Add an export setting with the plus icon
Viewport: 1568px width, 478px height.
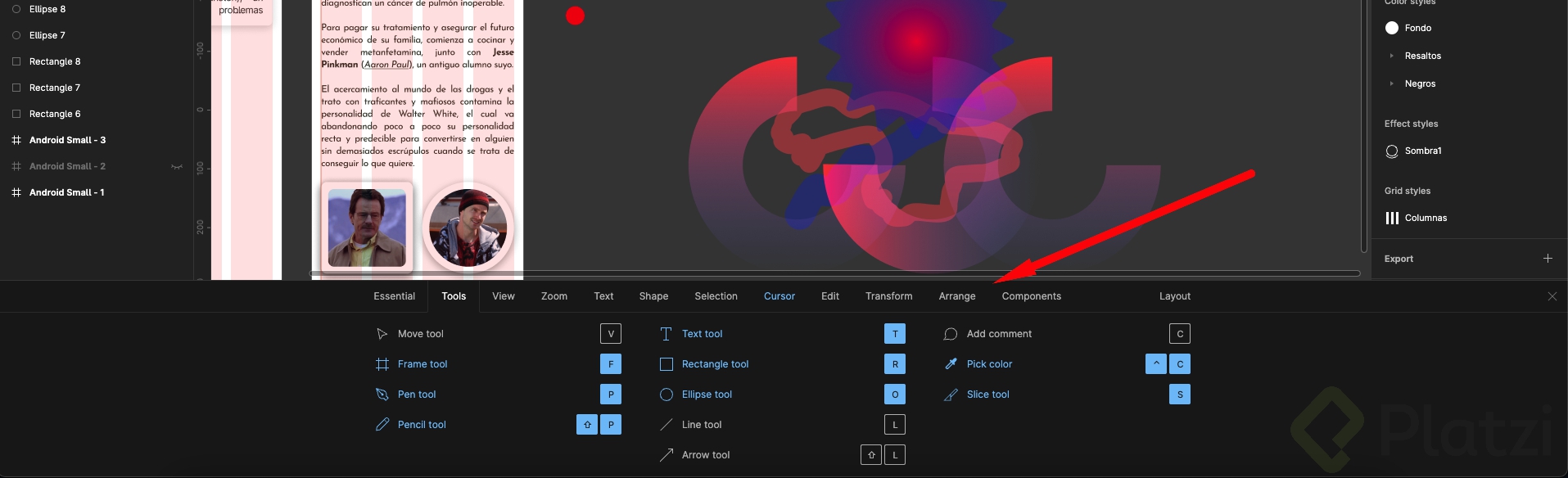(1548, 259)
